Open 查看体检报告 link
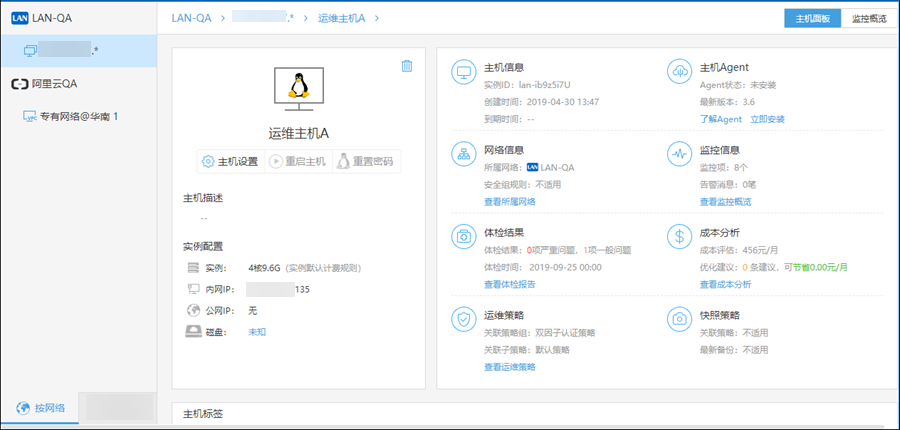Screen dimensions: 900x430 pos(509,284)
